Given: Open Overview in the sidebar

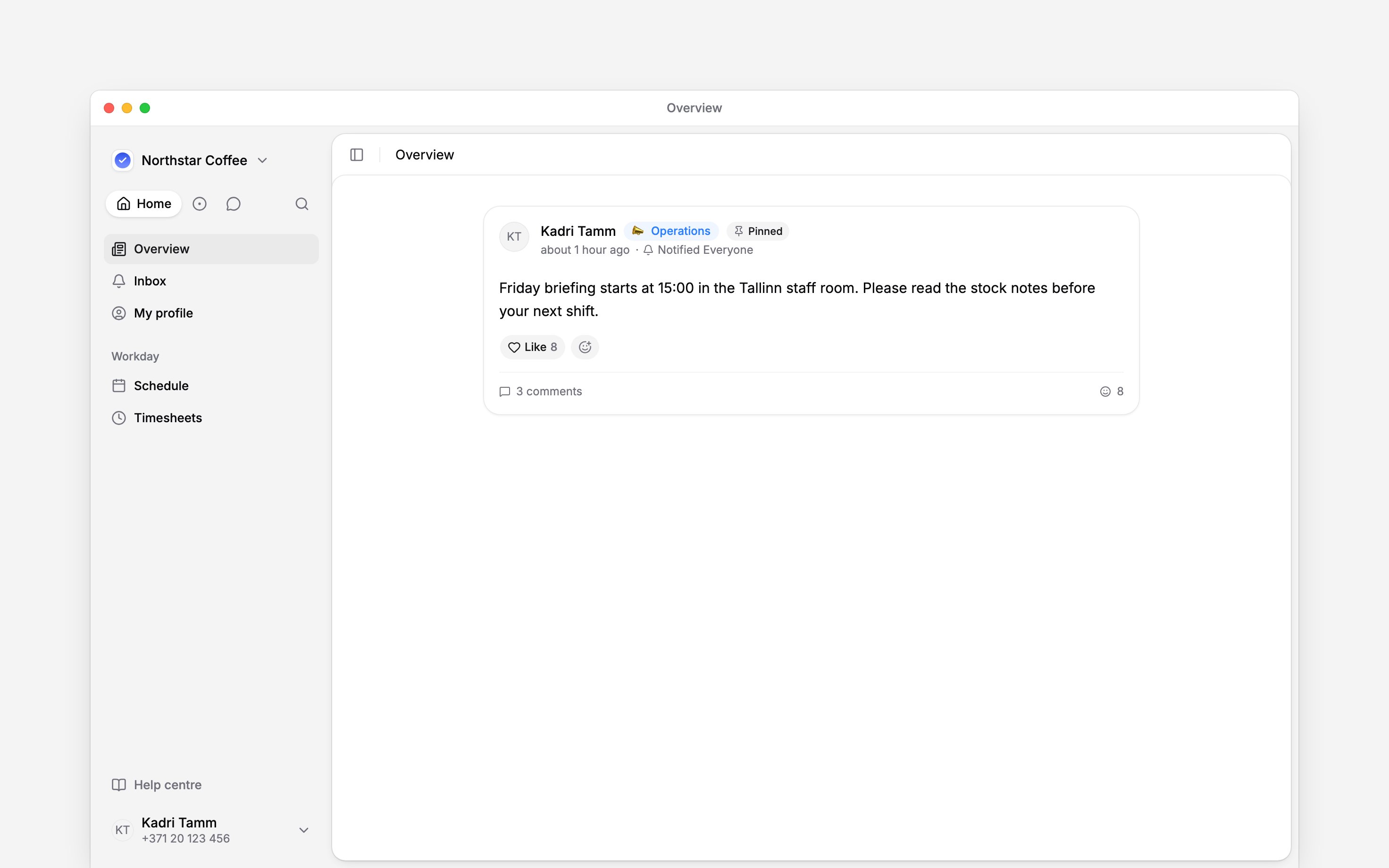Looking at the screenshot, I should 211,249.
